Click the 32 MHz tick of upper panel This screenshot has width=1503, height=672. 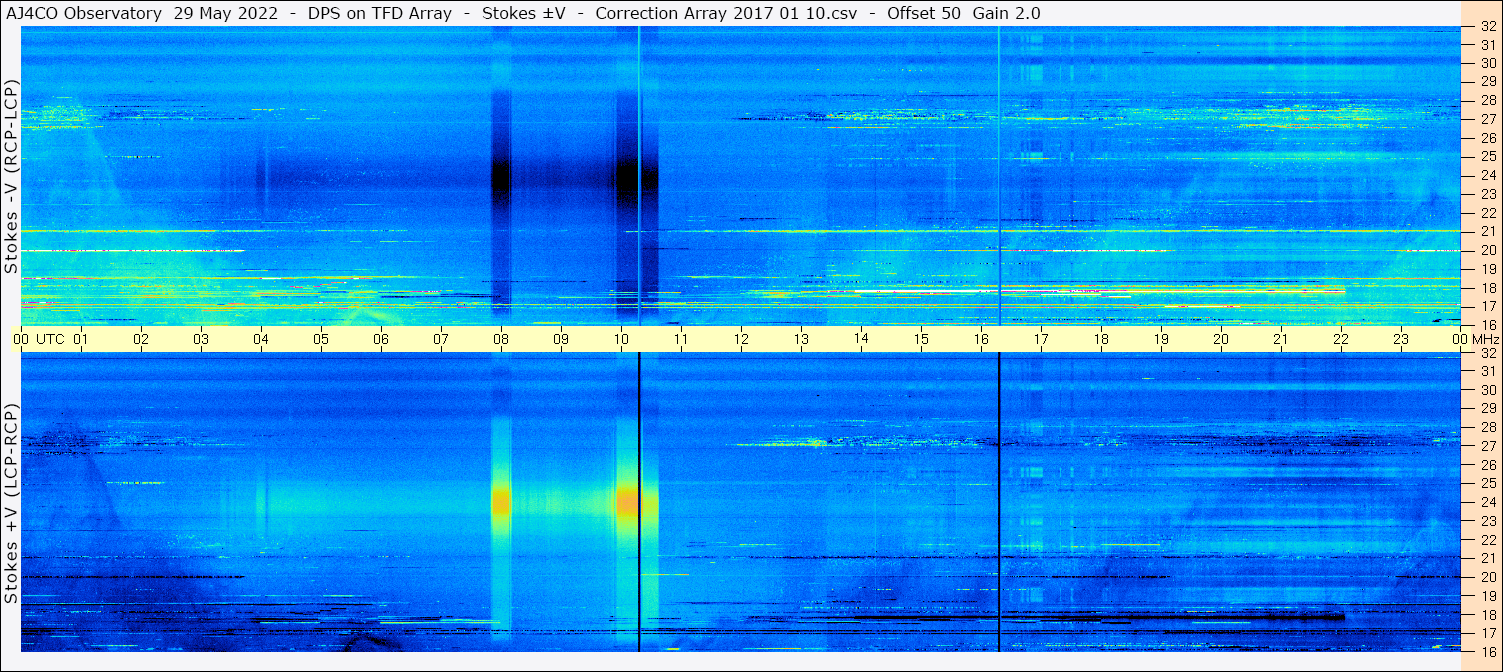pos(1487,26)
